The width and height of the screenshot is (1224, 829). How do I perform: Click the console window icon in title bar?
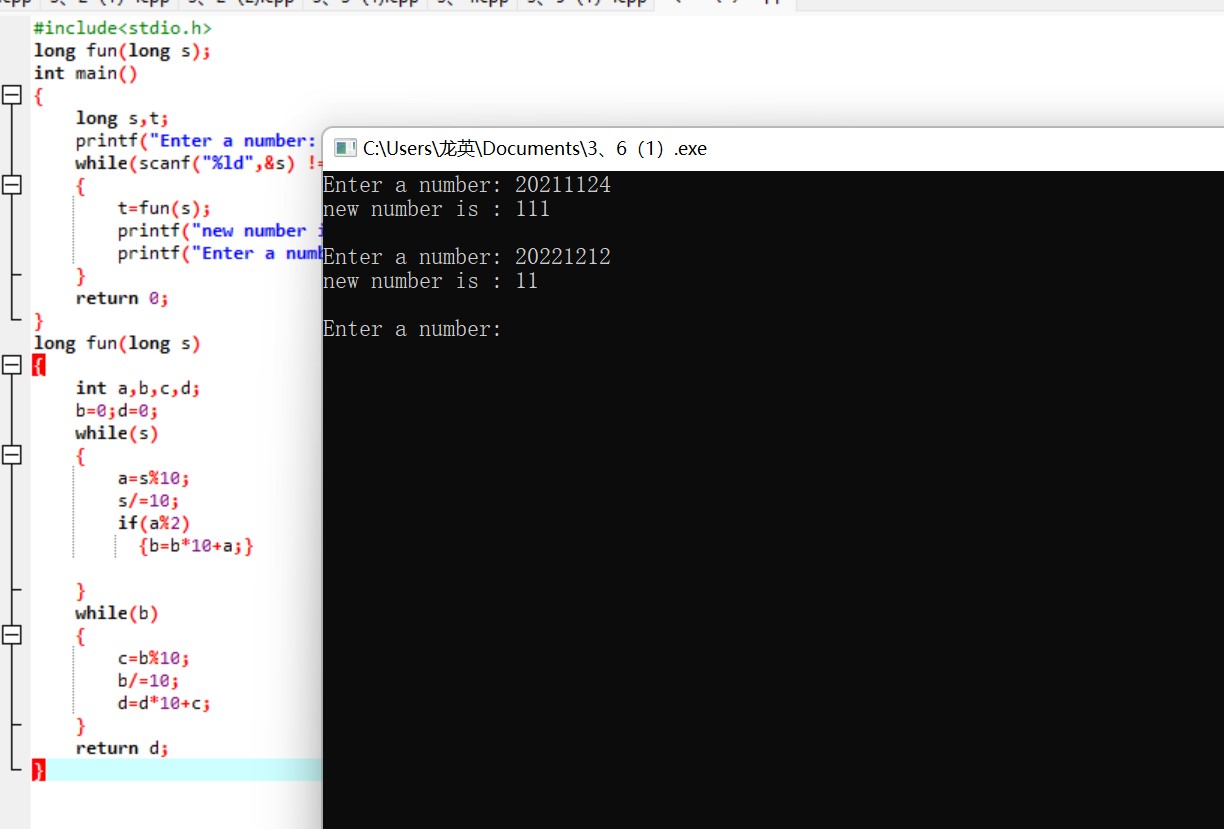pyautogui.click(x=345, y=149)
